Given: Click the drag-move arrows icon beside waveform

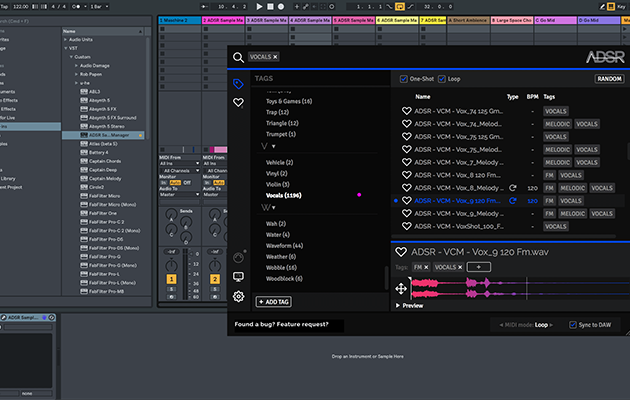Looking at the screenshot, I should 401,288.
